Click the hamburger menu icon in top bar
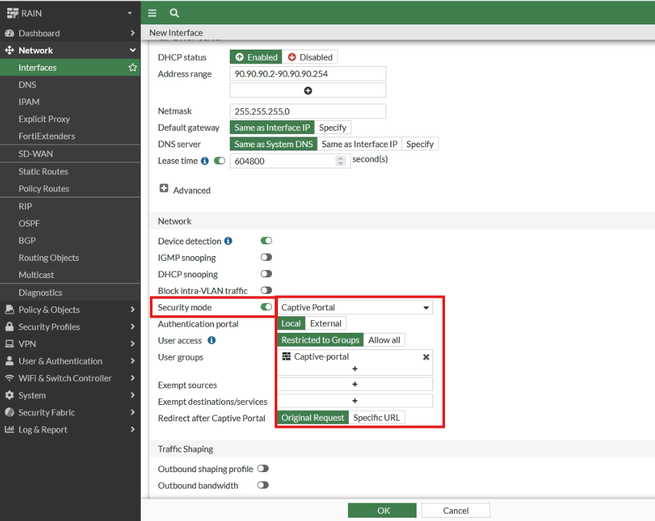Screen dimensions: 655x521 click(x=152, y=13)
